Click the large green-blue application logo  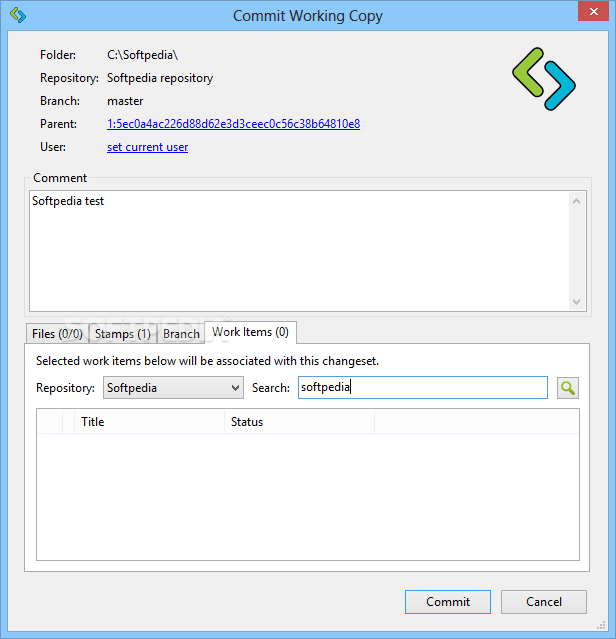(543, 79)
